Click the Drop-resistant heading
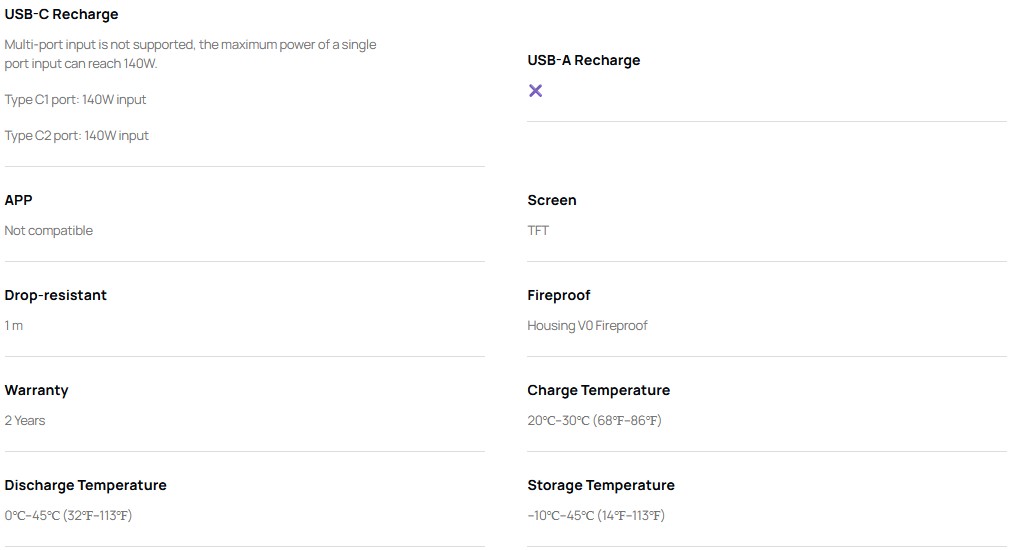This screenshot has width=1012, height=550. (56, 295)
